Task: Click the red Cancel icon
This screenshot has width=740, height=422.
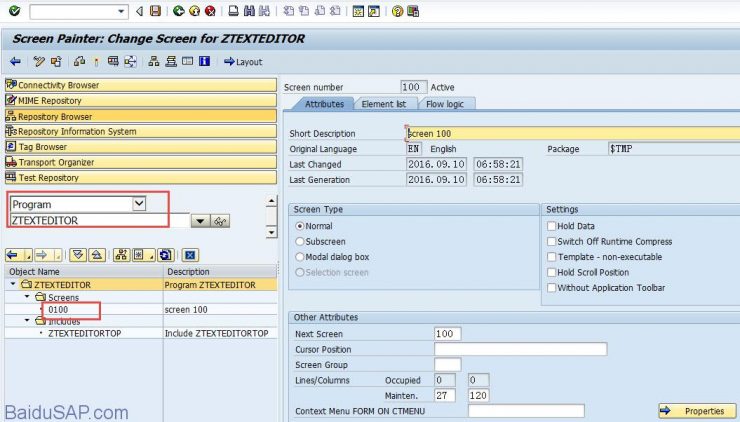Action: tap(210, 10)
